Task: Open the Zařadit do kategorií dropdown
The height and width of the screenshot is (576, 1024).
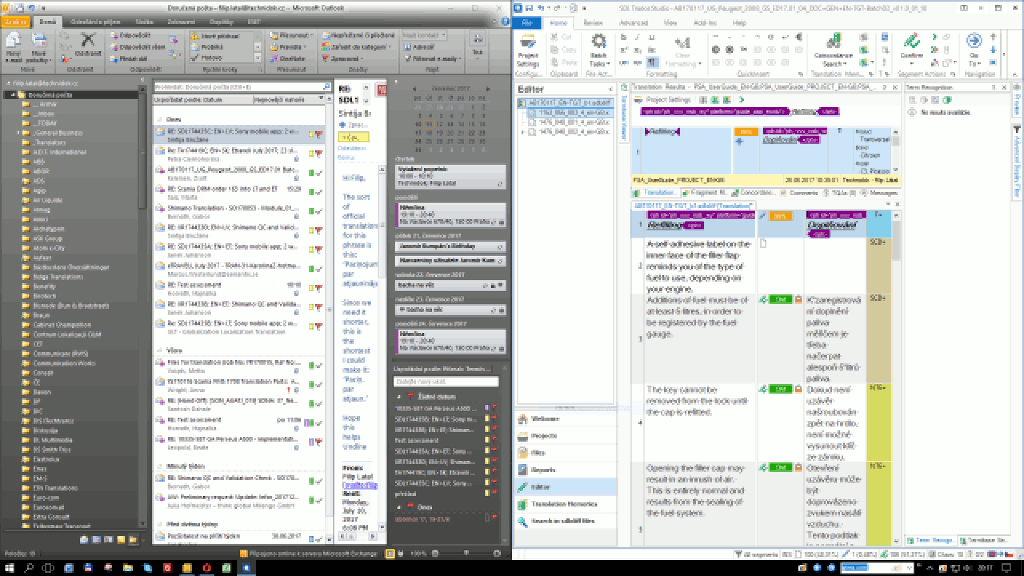Action: tap(358, 47)
